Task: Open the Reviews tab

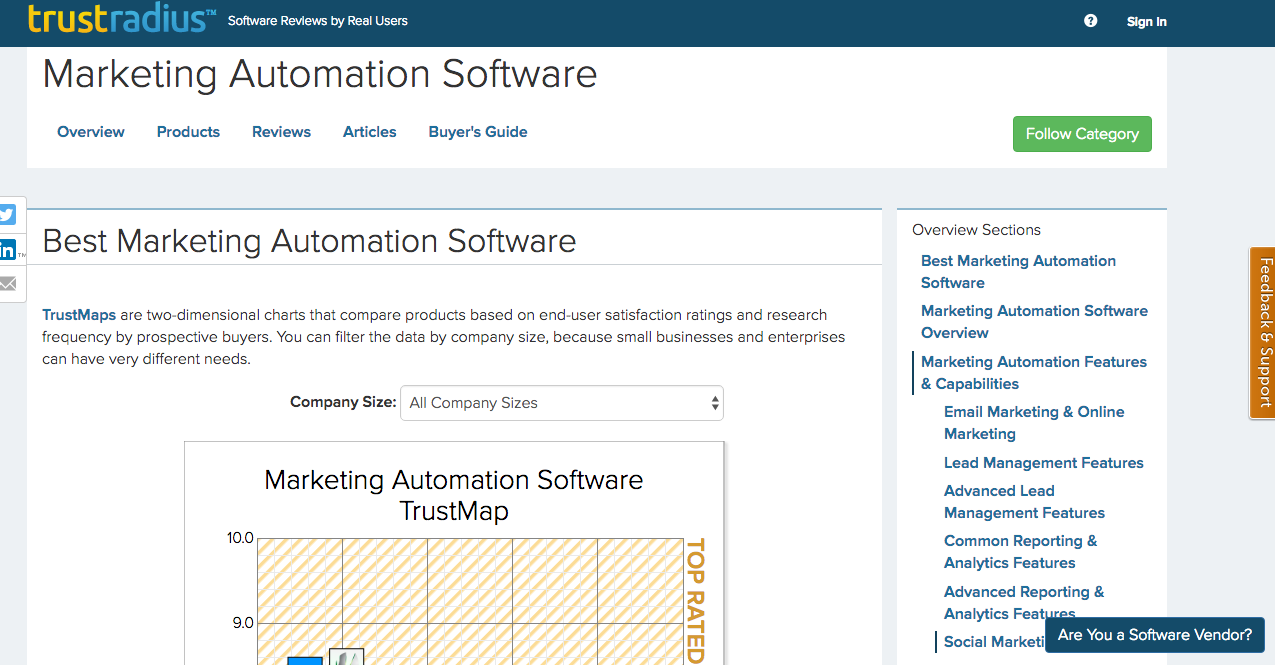Action: pyautogui.click(x=281, y=132)
